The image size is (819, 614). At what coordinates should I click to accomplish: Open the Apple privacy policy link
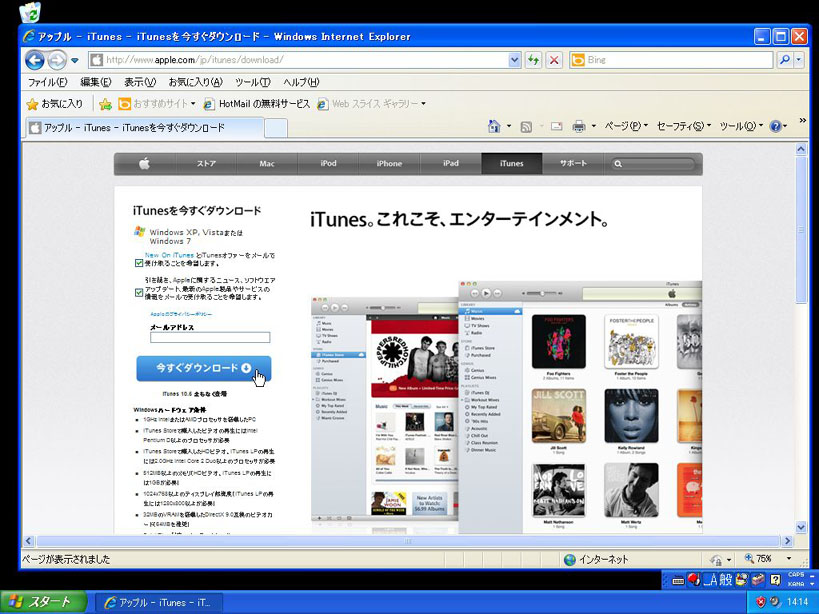tap(181, 314)
